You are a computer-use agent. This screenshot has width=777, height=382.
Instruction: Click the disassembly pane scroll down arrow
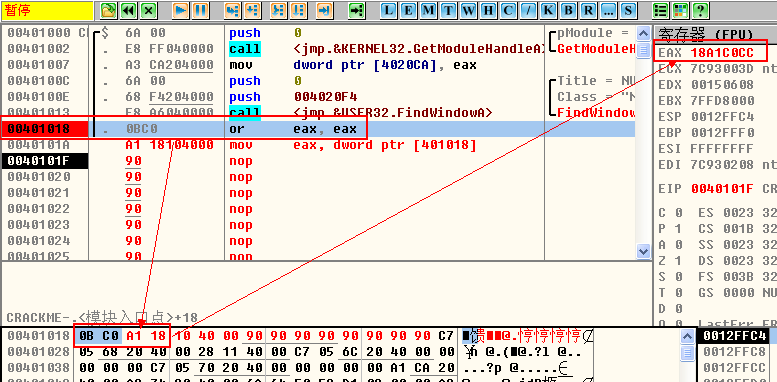pyautogui.click(x=643, y=251)
